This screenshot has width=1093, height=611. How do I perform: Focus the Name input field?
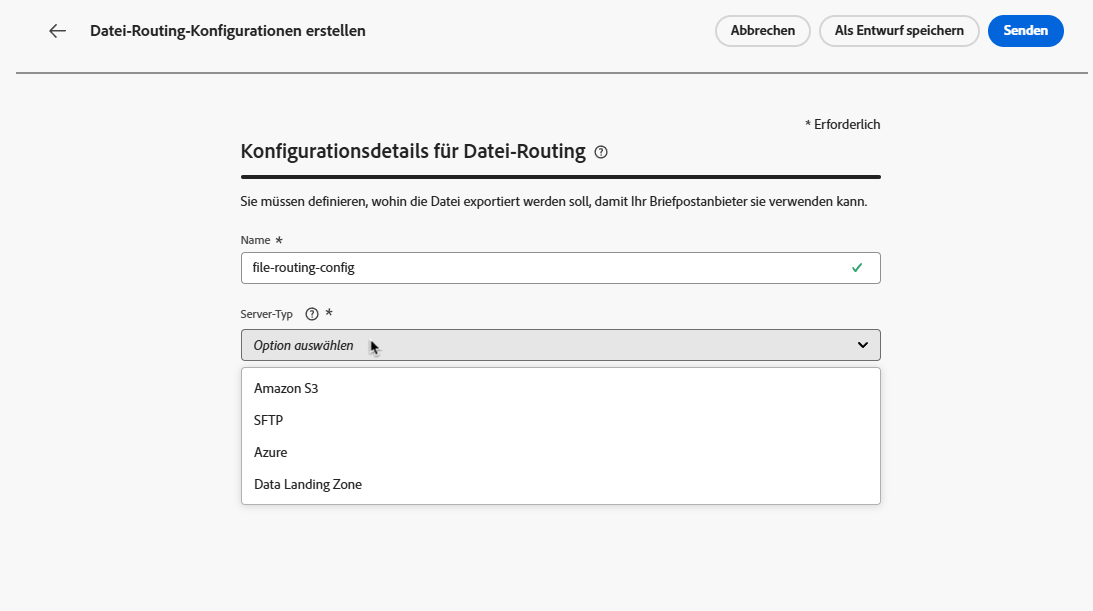560,268
